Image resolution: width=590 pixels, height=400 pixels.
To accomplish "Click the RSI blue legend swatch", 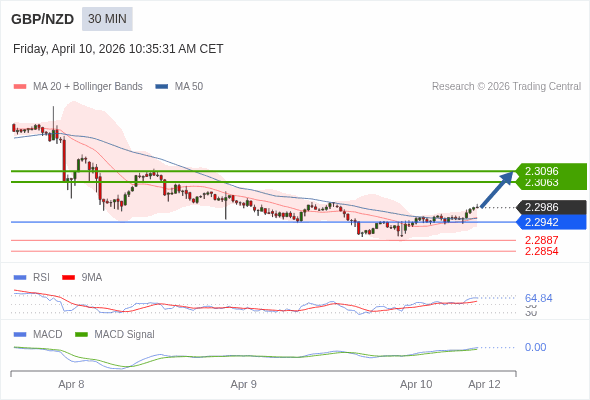I will (20, 278).
